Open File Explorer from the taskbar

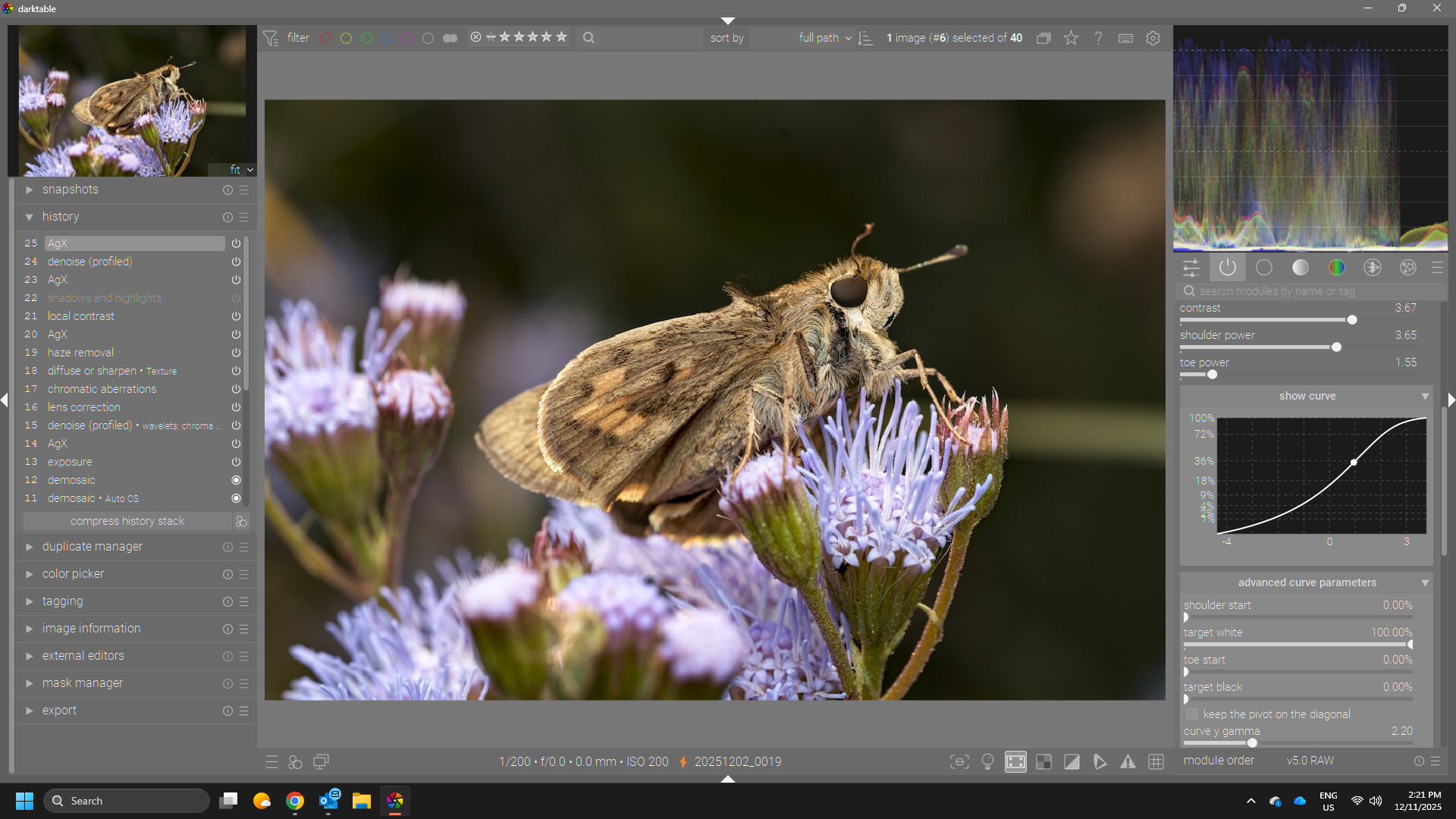[361, 801]
